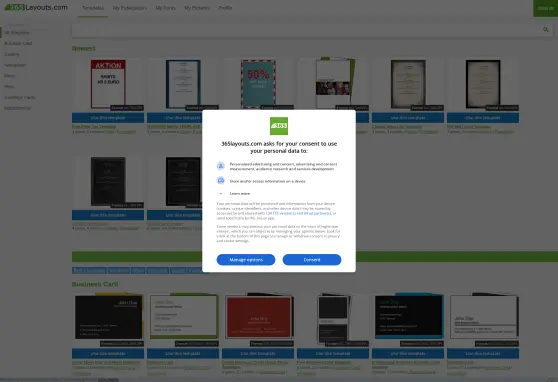Open the AKTION poster template thumbnail
This screenshot has height=382, width=558.
108,84
